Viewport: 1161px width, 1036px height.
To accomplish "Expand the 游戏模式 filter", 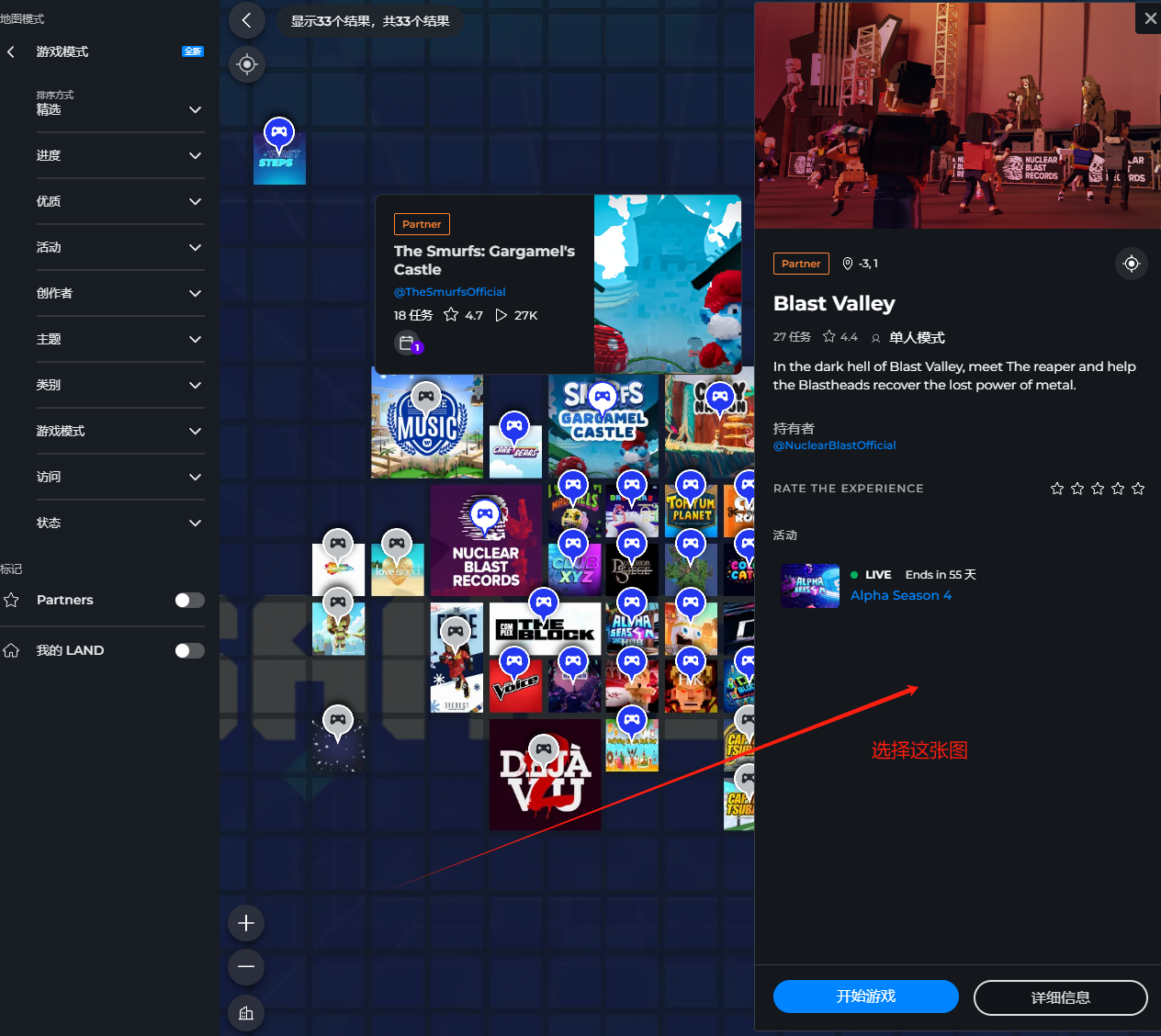I will pyautogui.click(x=119, y=431).
